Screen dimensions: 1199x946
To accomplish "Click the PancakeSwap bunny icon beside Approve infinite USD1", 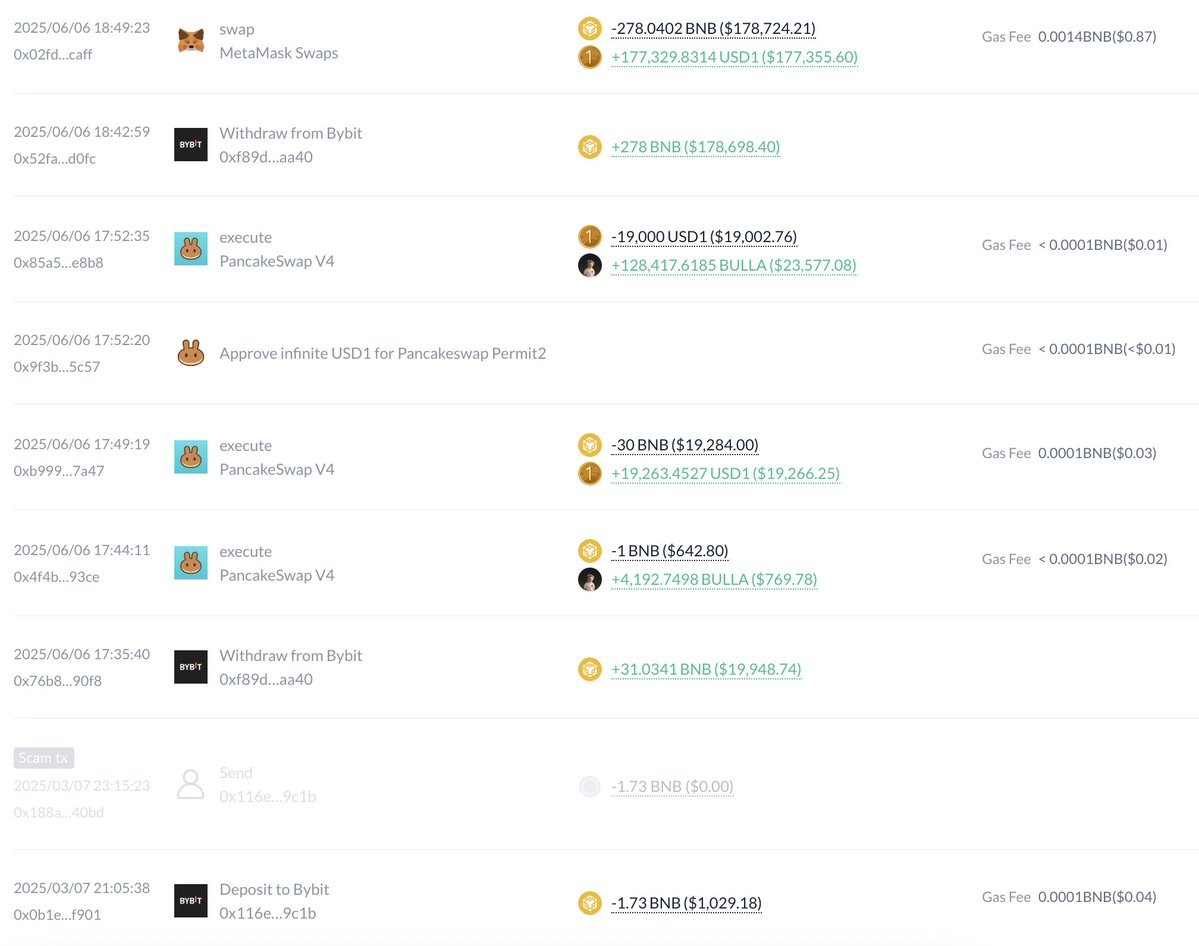I will [190, 353].
